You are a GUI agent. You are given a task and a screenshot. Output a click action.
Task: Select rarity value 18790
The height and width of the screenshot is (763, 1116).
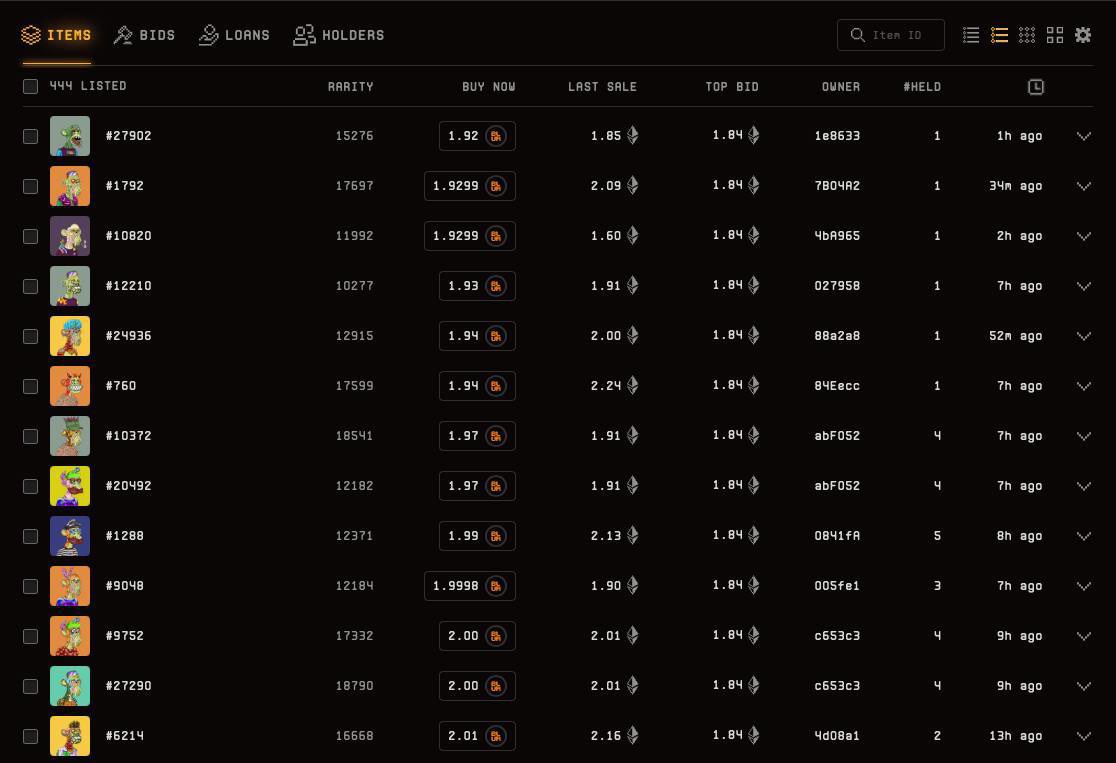point(354,686)
